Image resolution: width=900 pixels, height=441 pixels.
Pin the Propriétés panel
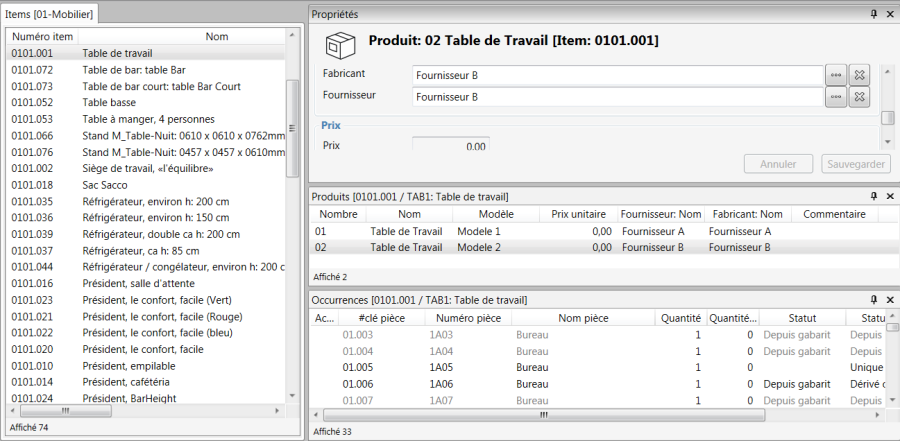click(874, 14)
